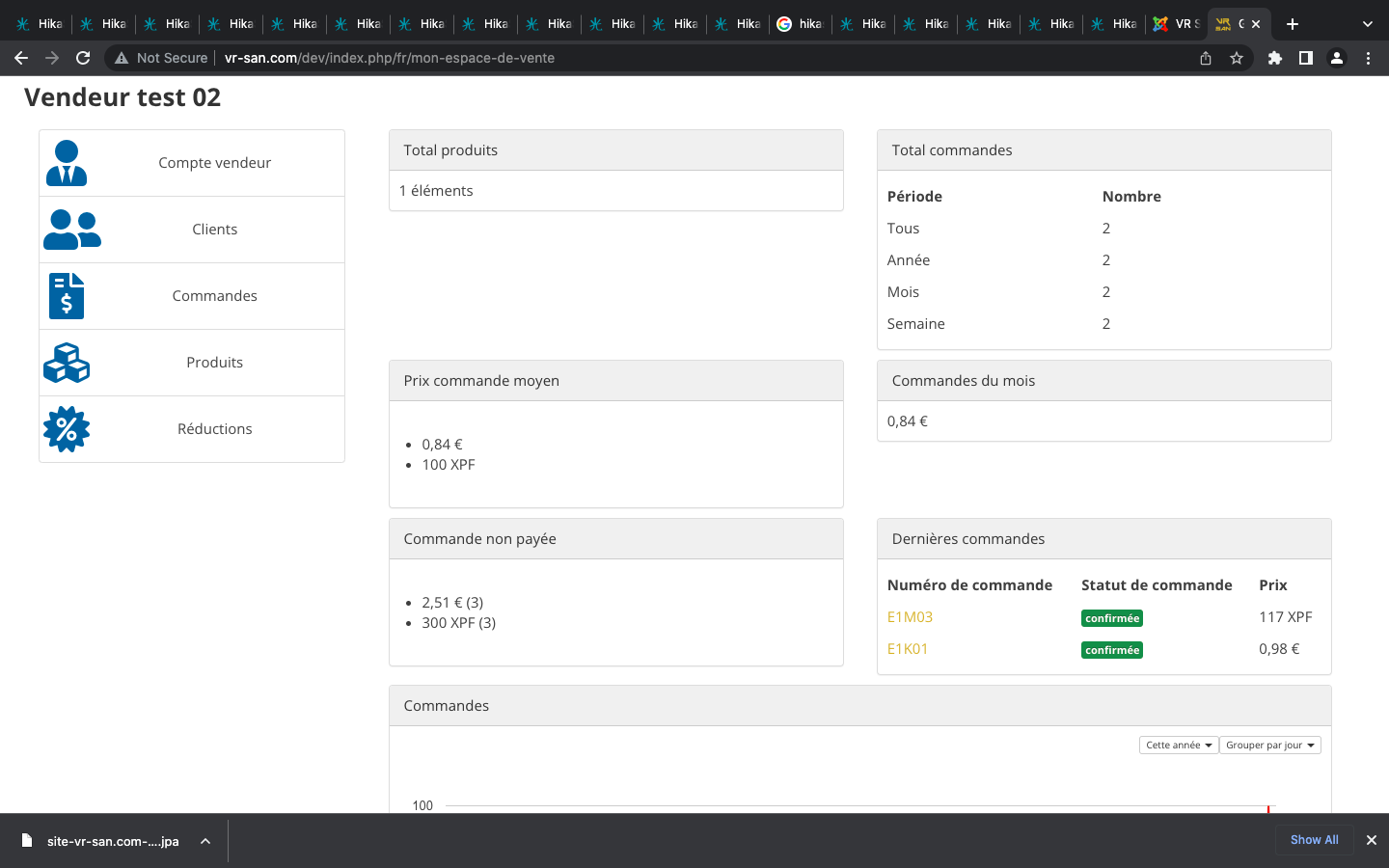Click the share page icon in address bar
Viewport: 1389px width, 868px height.
point(1206,58)
